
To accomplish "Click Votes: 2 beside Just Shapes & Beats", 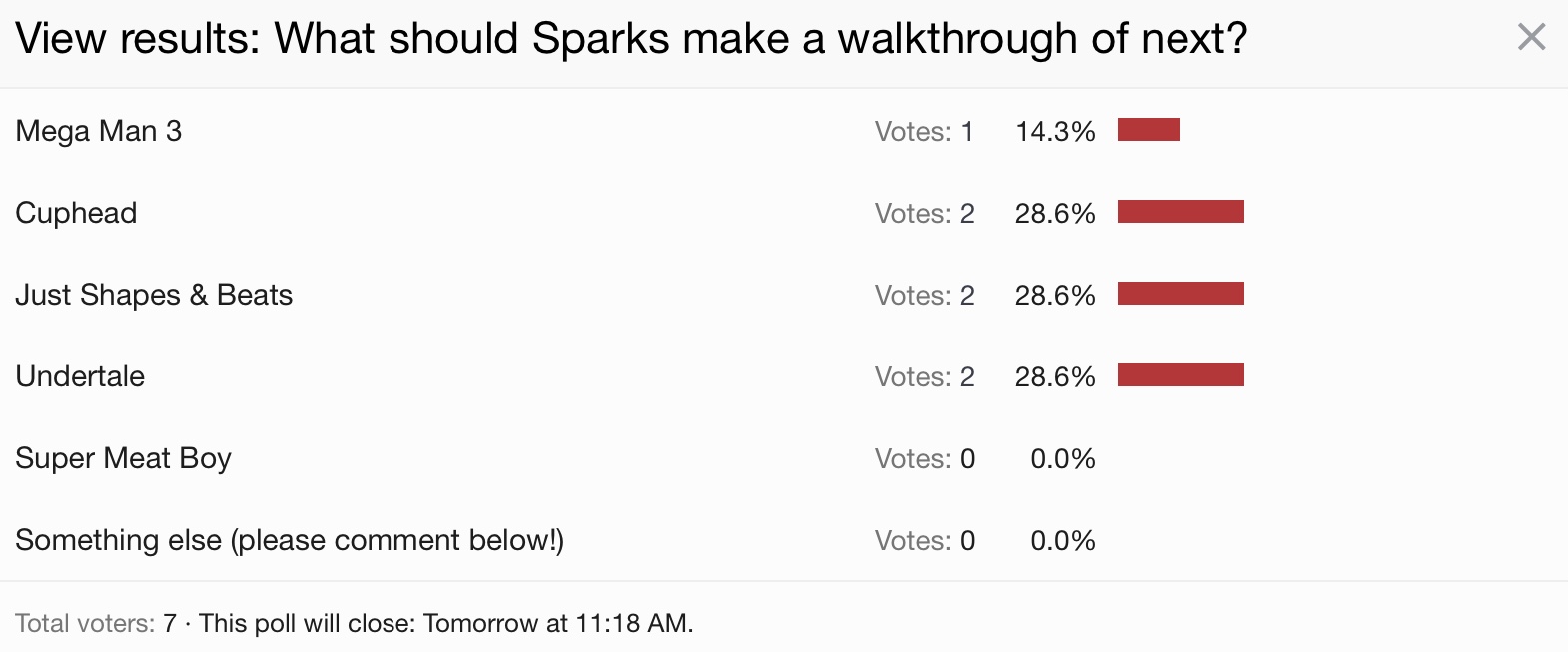I will tap(925, 296).
